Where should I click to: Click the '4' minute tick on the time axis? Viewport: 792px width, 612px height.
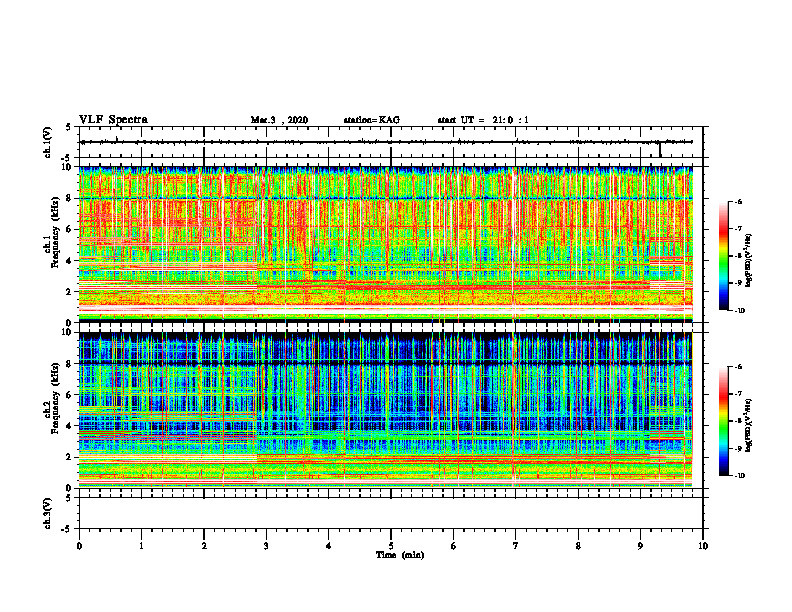[x=329, y=546]
